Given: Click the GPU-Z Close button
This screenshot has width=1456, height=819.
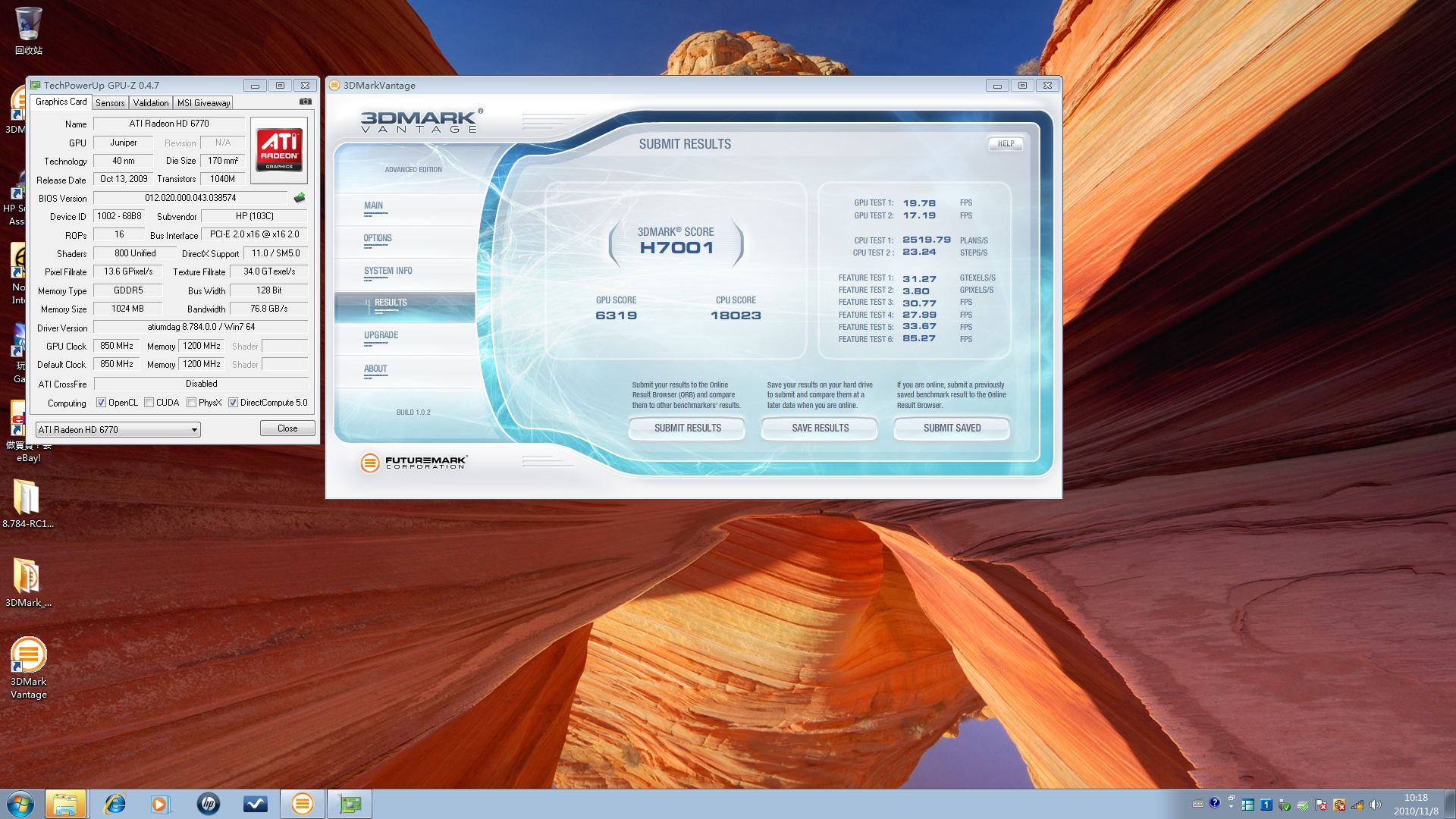Looking at the screenshot, I should tap(287, 428).
